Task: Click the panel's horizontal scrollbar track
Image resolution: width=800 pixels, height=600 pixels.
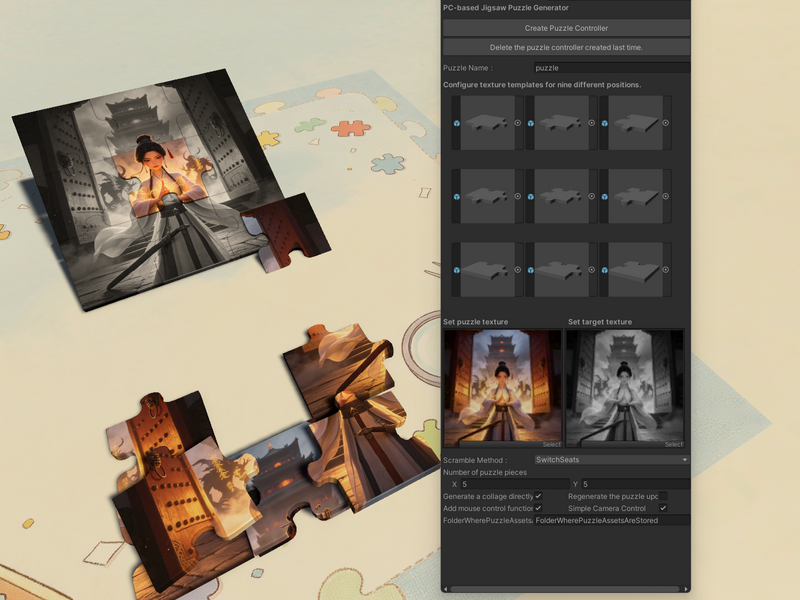Action: pyautogui.click(x=566, y=589)
